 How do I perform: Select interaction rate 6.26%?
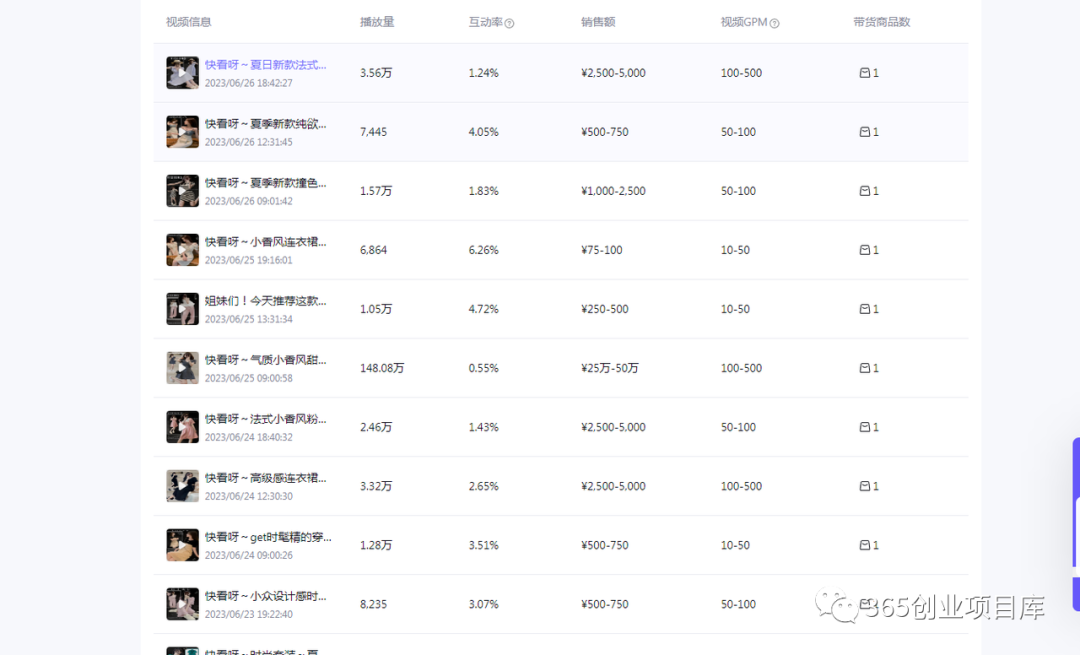coord(484,250)
